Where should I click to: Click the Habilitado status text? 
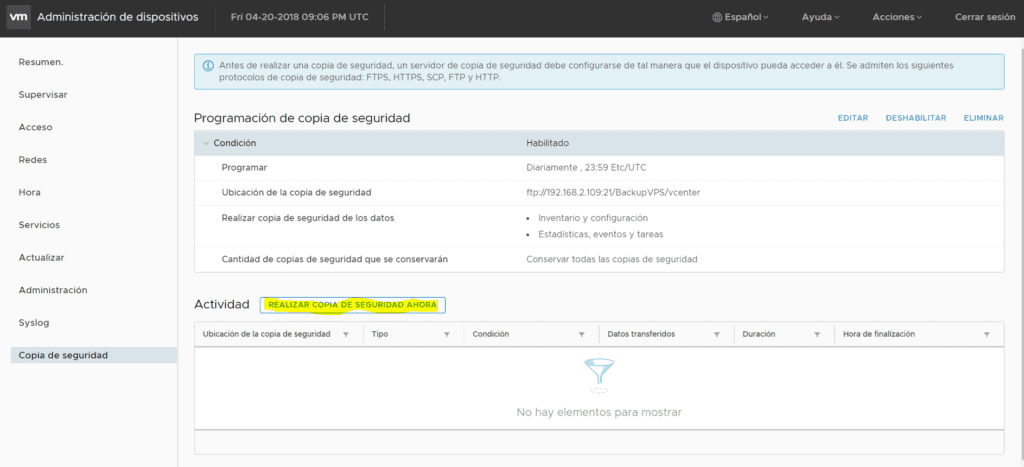pos(548,143)
